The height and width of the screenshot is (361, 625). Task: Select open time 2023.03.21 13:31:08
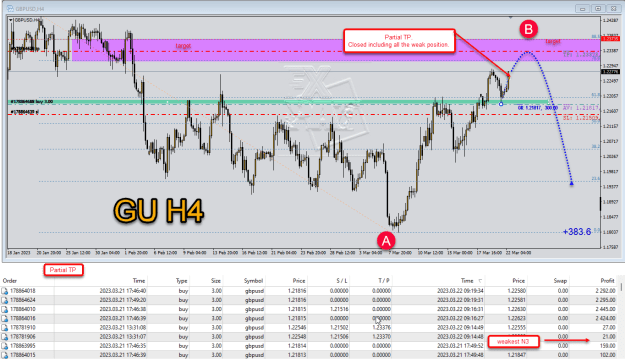coord(123,328)
